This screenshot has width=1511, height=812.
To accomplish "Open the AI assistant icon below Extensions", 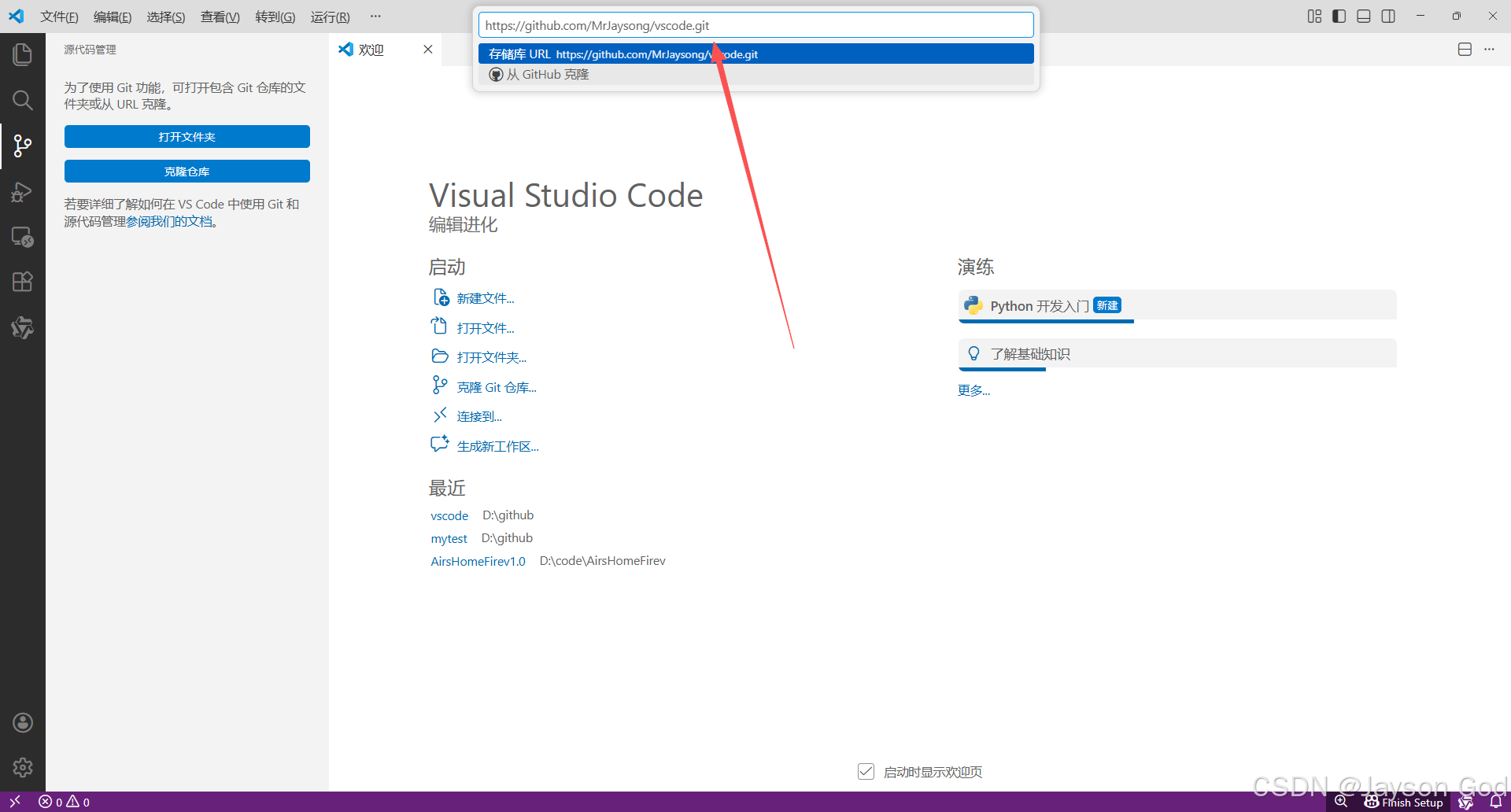I will (23, 327).
